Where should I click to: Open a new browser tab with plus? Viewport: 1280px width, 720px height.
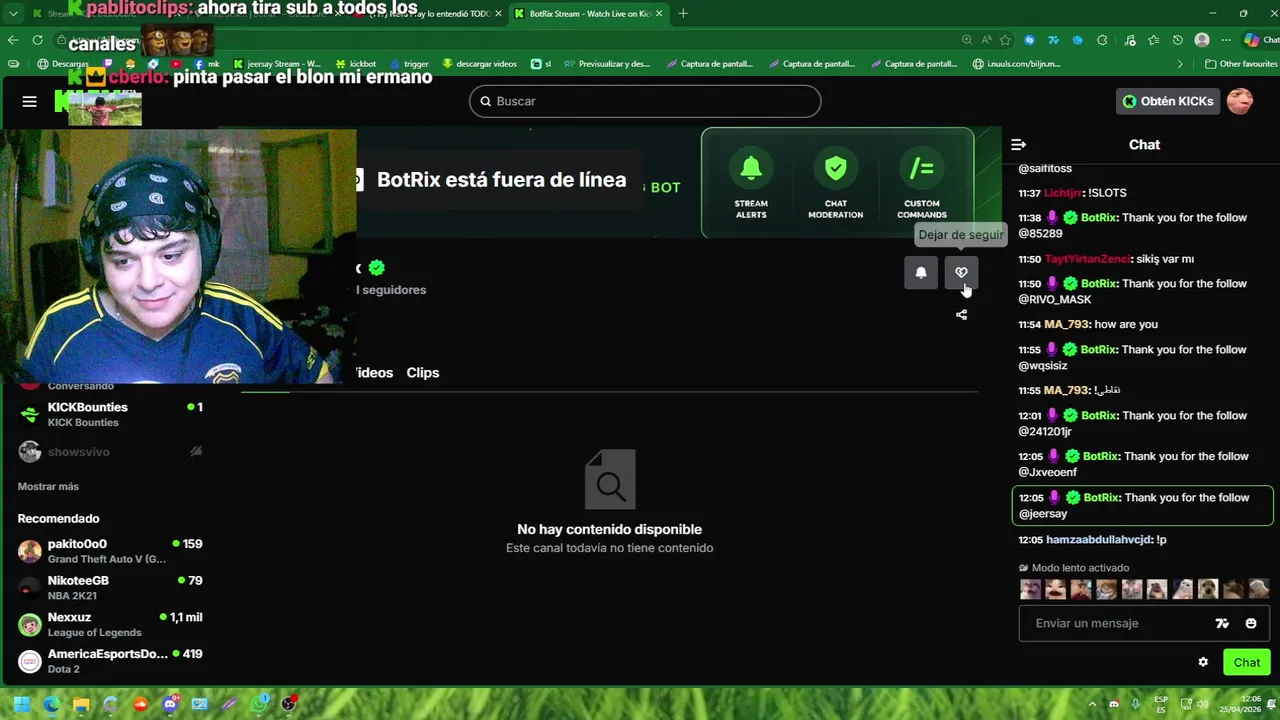pyautogui.click(x=683, y=14)
